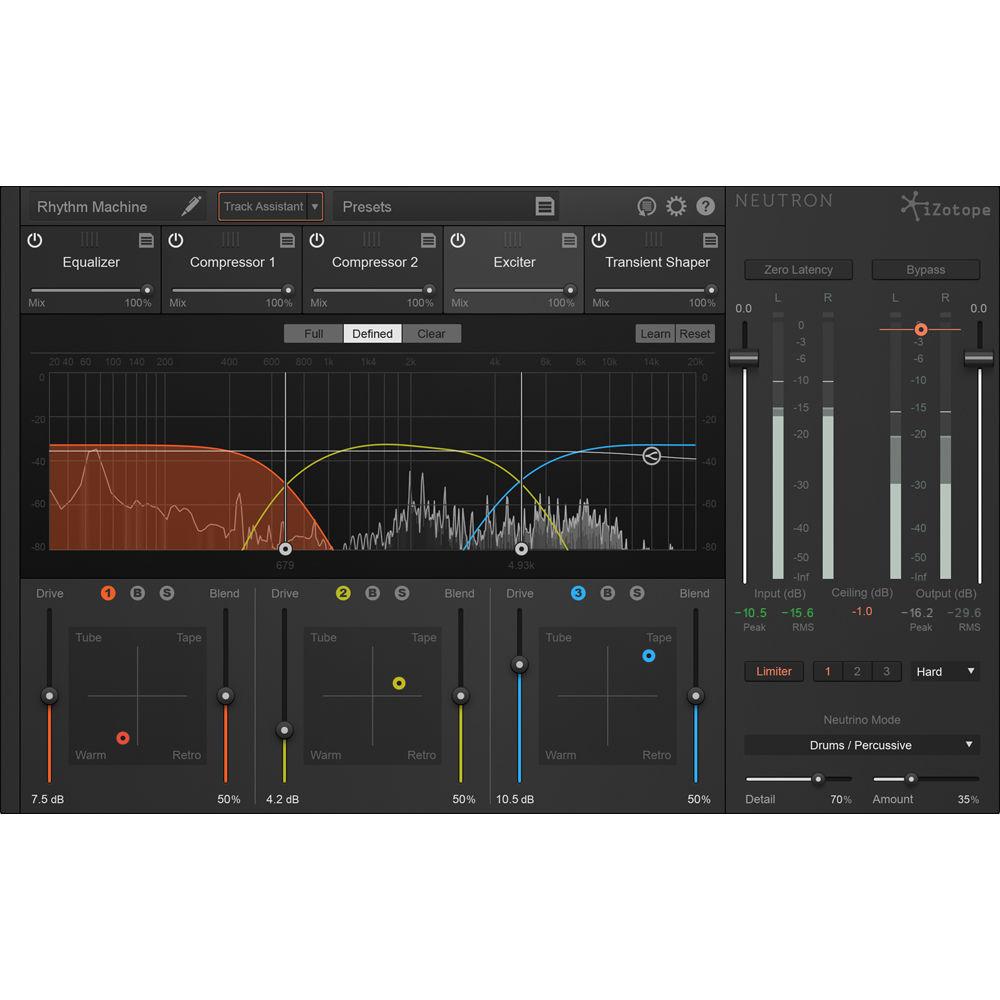Viewport: 1000px width, 1000px height.
Task: Bypass band 2 using its B button
Action: point(372,593)
